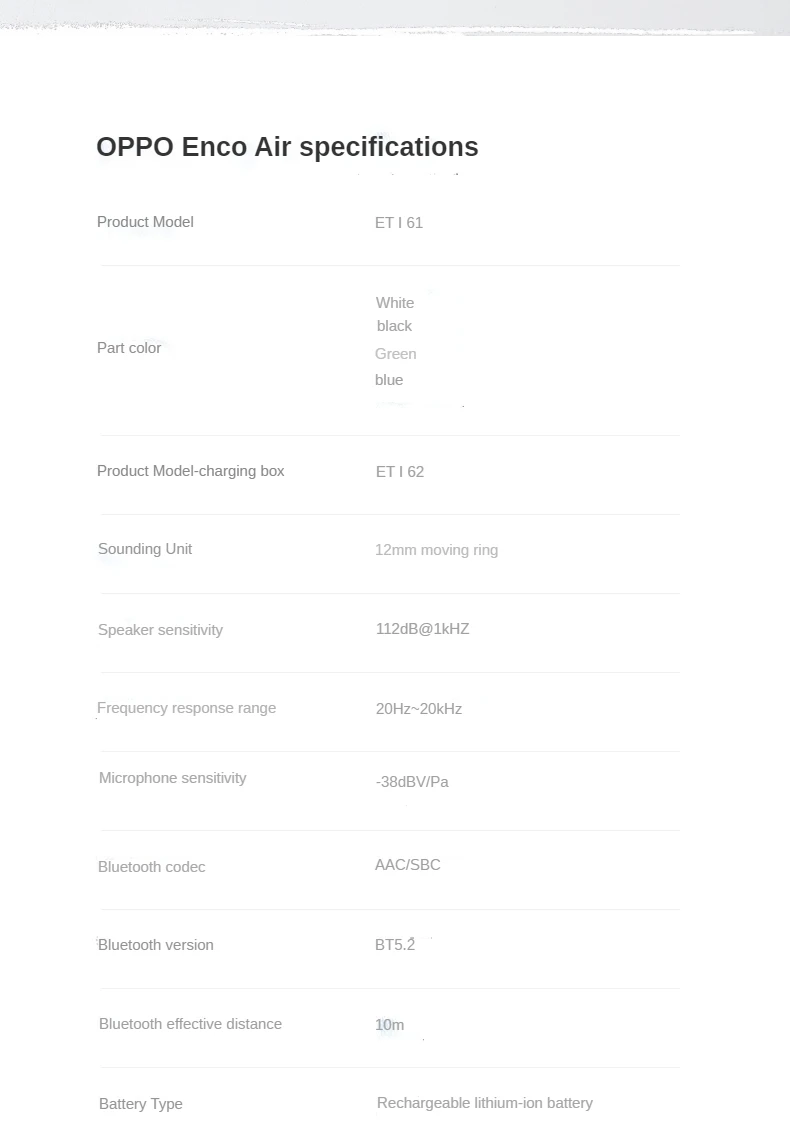Click the 112dB@1kHZ sensitivity value
Viewport: 790px width, 1141px height.
point(422,629)
